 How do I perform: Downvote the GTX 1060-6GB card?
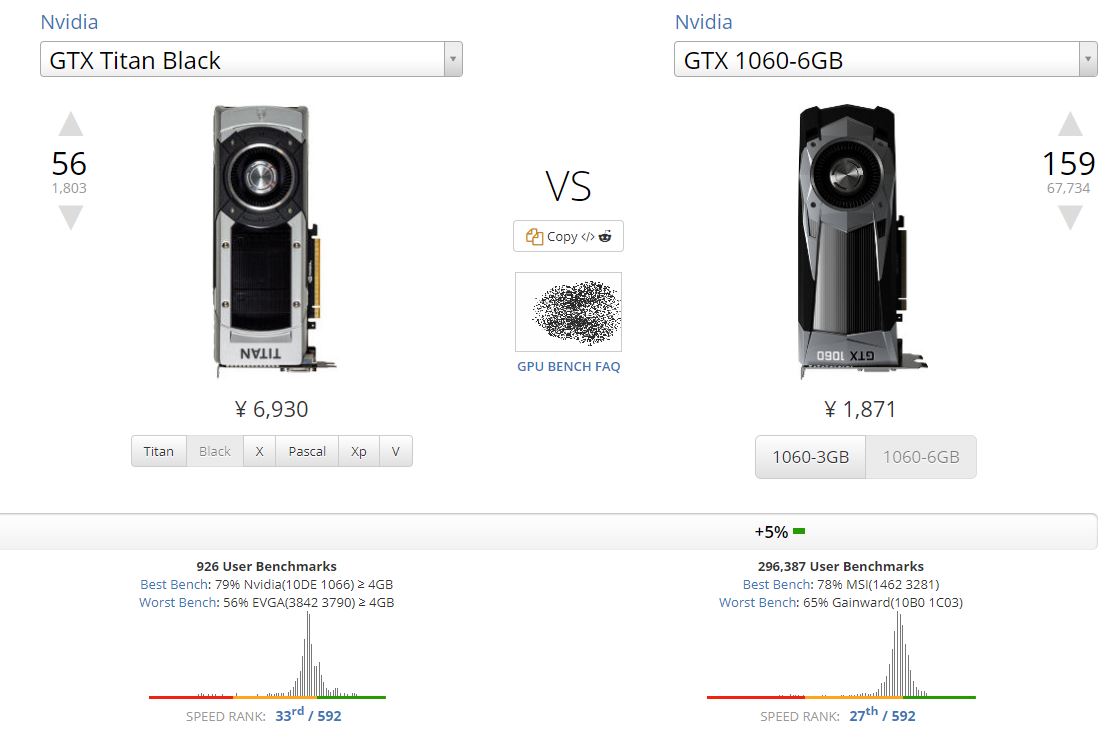click(x=1070, y=217)
